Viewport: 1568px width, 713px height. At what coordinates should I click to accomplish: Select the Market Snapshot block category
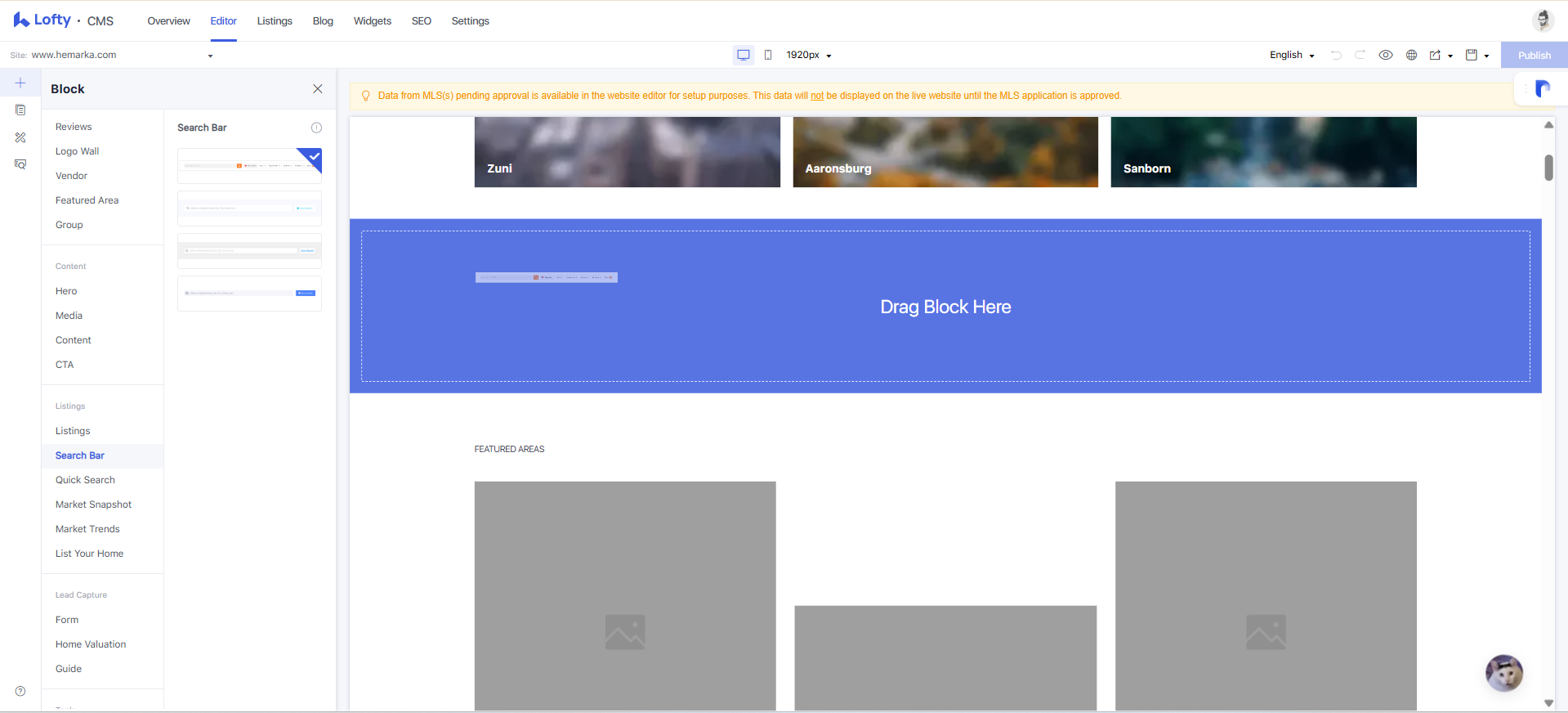point(93,504)
